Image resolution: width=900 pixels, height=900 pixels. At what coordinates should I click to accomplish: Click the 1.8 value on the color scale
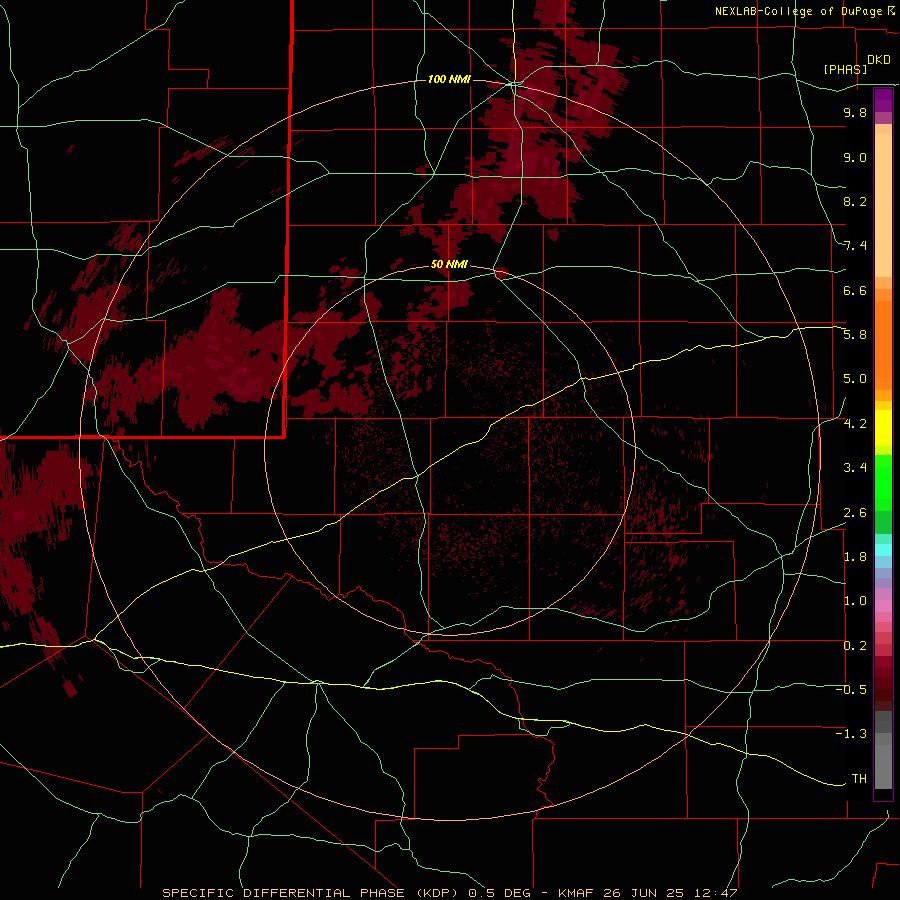click(855, 557)
